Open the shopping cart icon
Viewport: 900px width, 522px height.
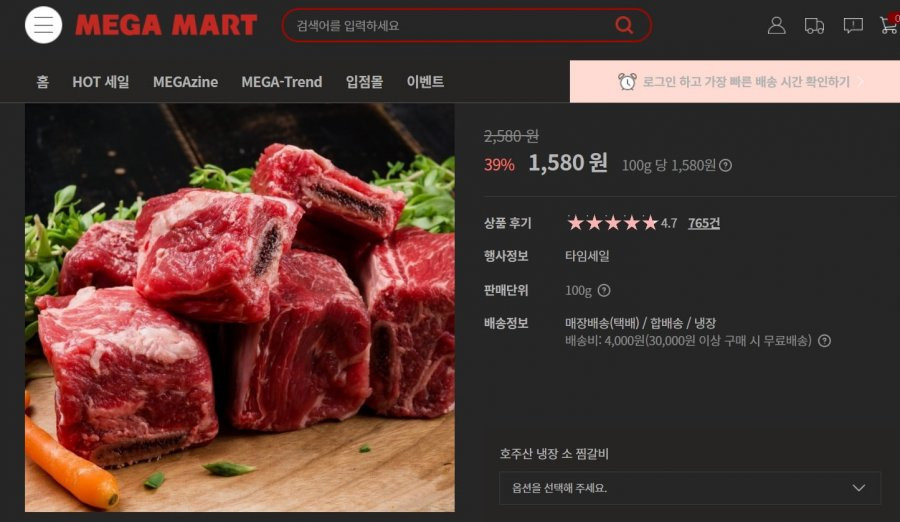point(889,25)
